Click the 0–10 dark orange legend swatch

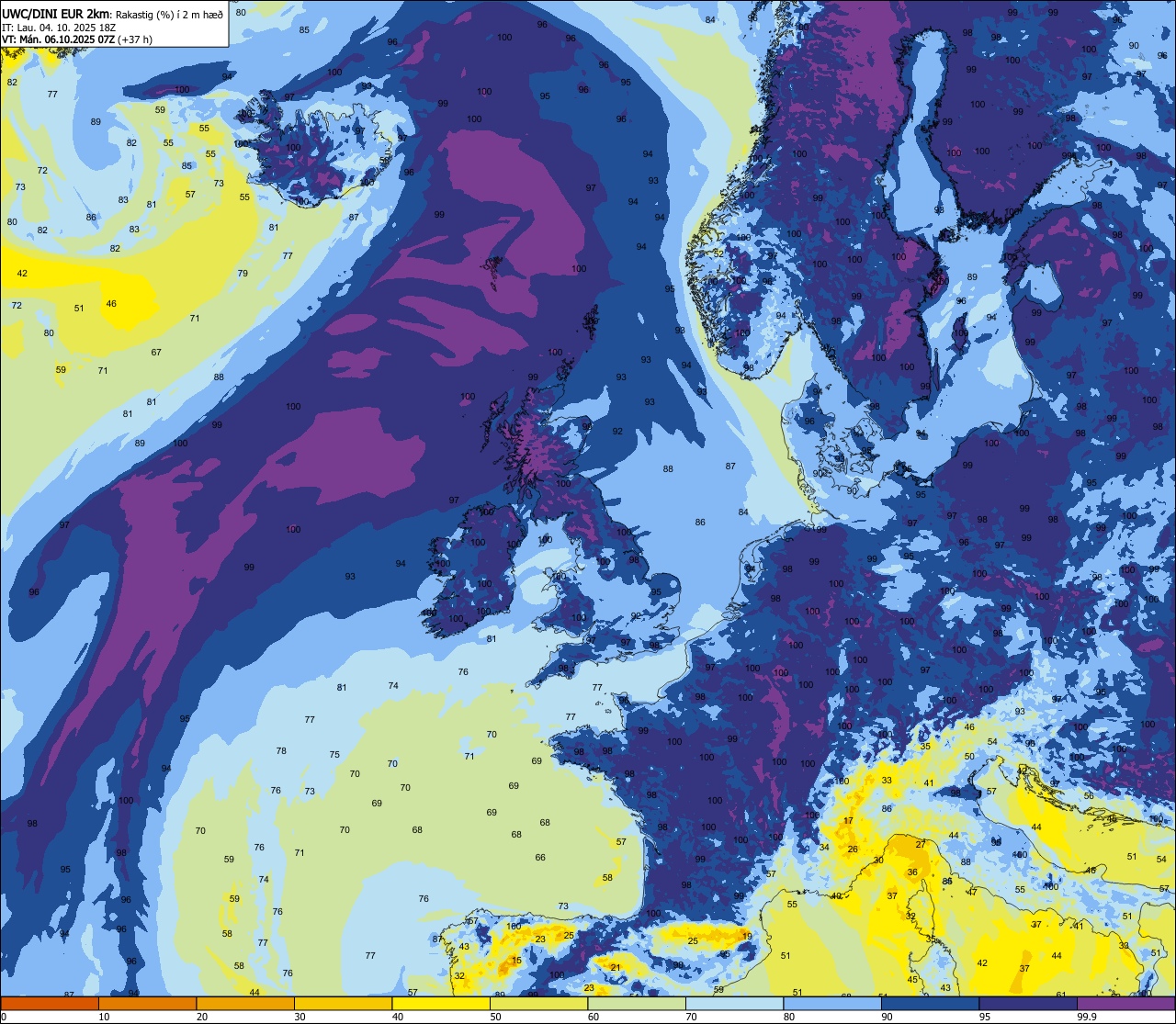click(50, 1003)
